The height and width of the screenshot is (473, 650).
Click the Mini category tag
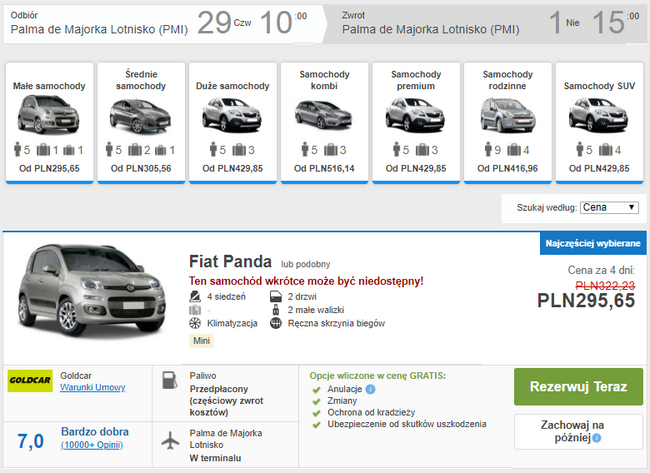click(x=201, y=341)
